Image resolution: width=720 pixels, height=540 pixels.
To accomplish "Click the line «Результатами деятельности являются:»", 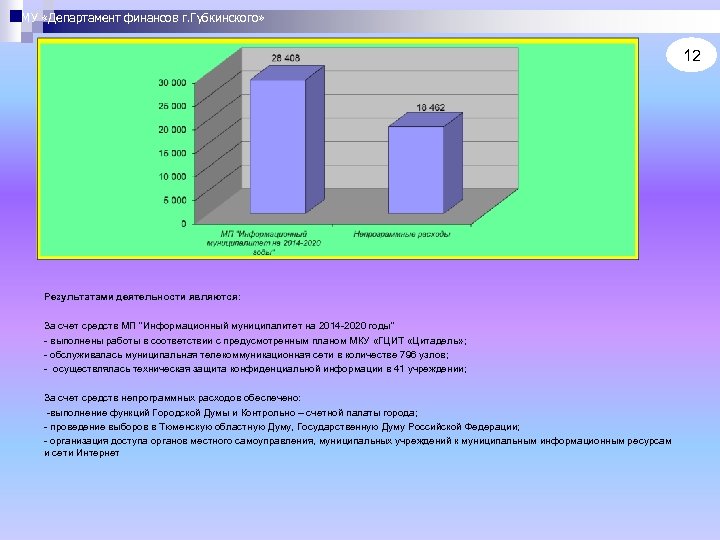I will (142, 297).
